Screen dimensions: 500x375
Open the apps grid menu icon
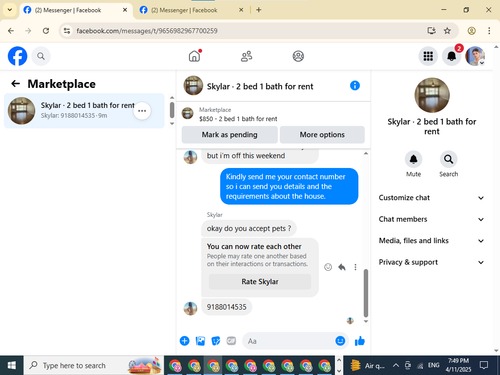[428, 56]
